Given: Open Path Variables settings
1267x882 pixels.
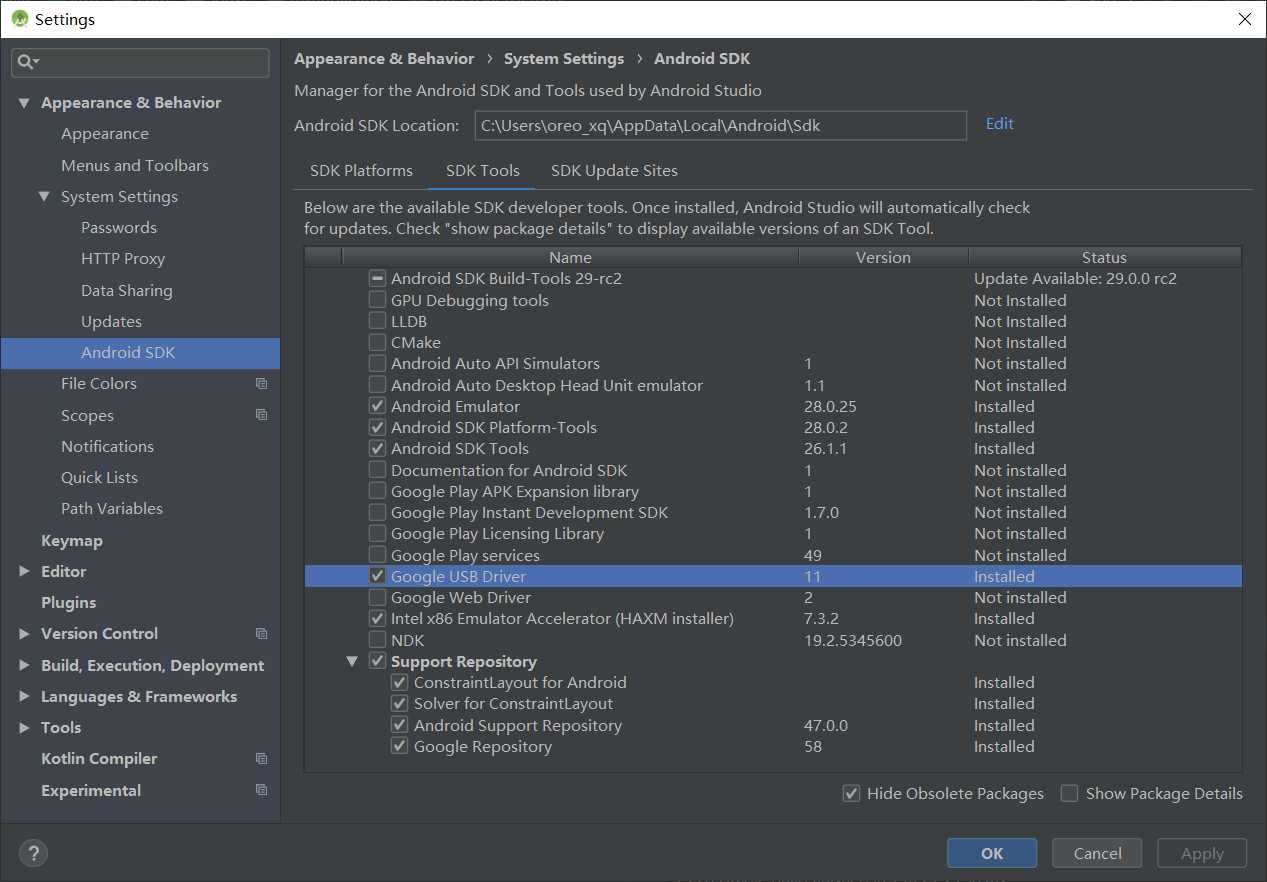Looking at the screenshot, I should point(112,509).
